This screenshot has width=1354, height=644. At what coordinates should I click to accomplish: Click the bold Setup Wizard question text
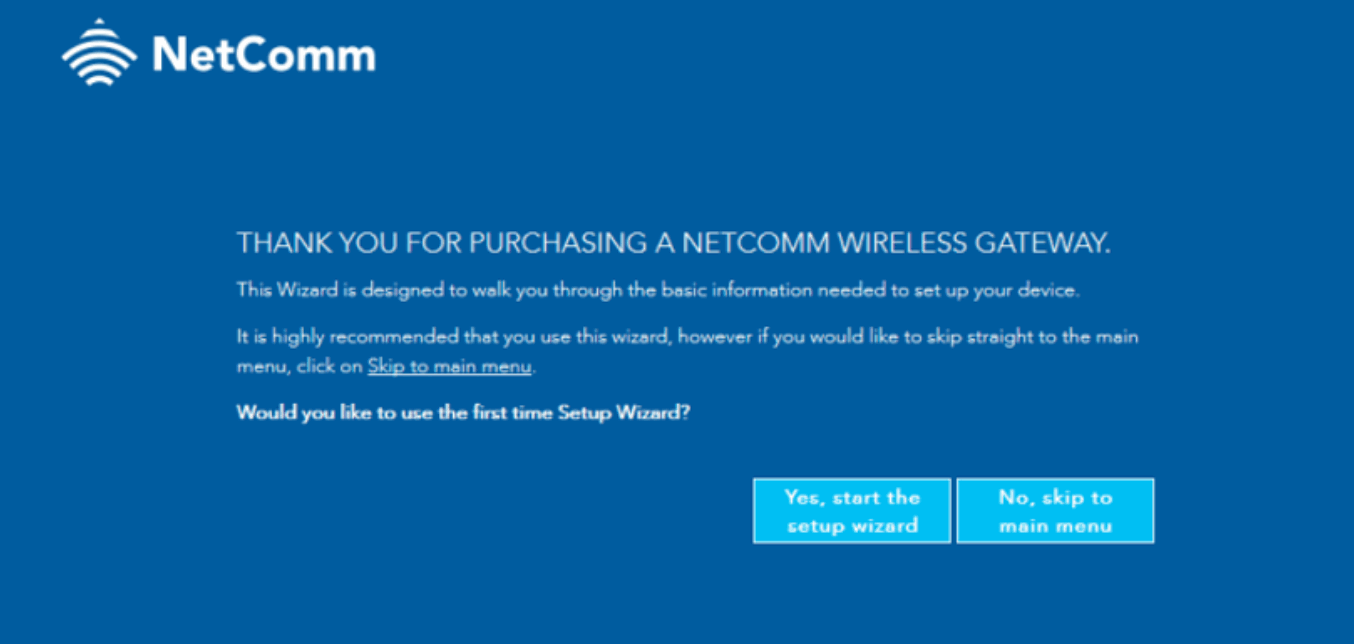(463, 412)
